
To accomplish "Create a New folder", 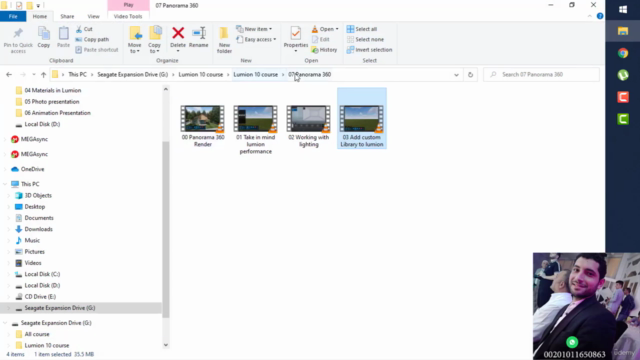I will pos(224,40).
